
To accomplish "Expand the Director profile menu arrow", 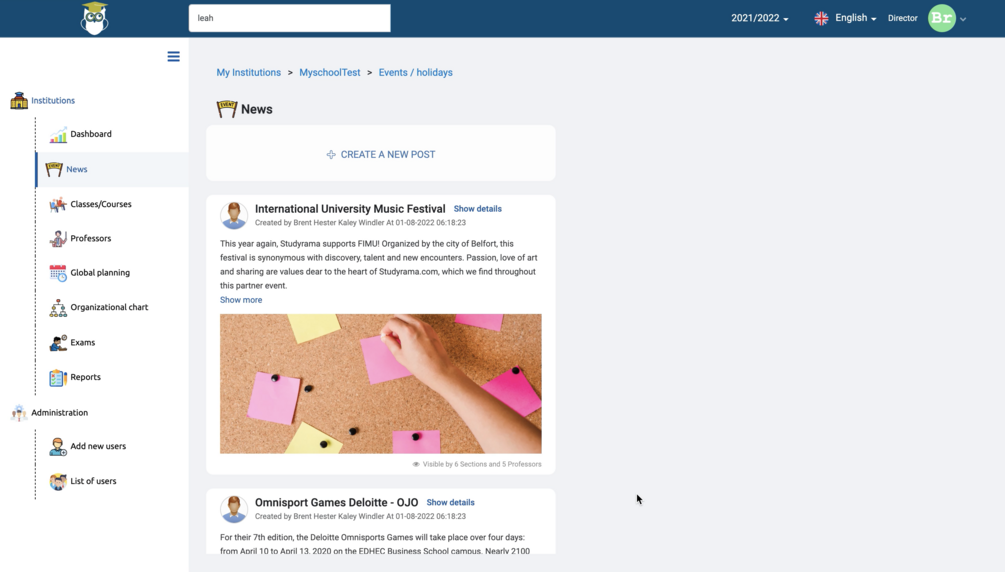I will [963, 19].
